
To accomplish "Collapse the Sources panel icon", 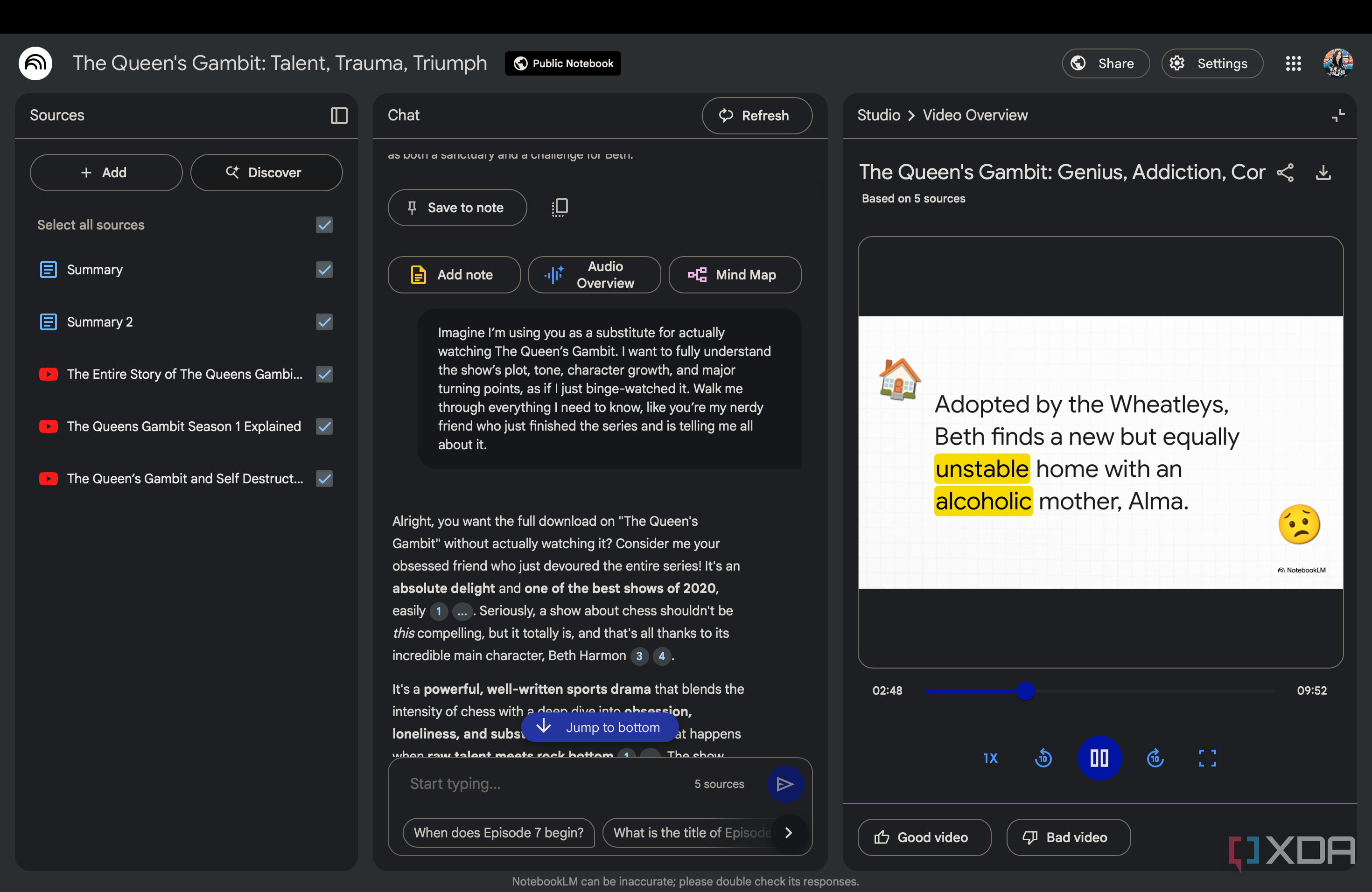I will [339, 115].
